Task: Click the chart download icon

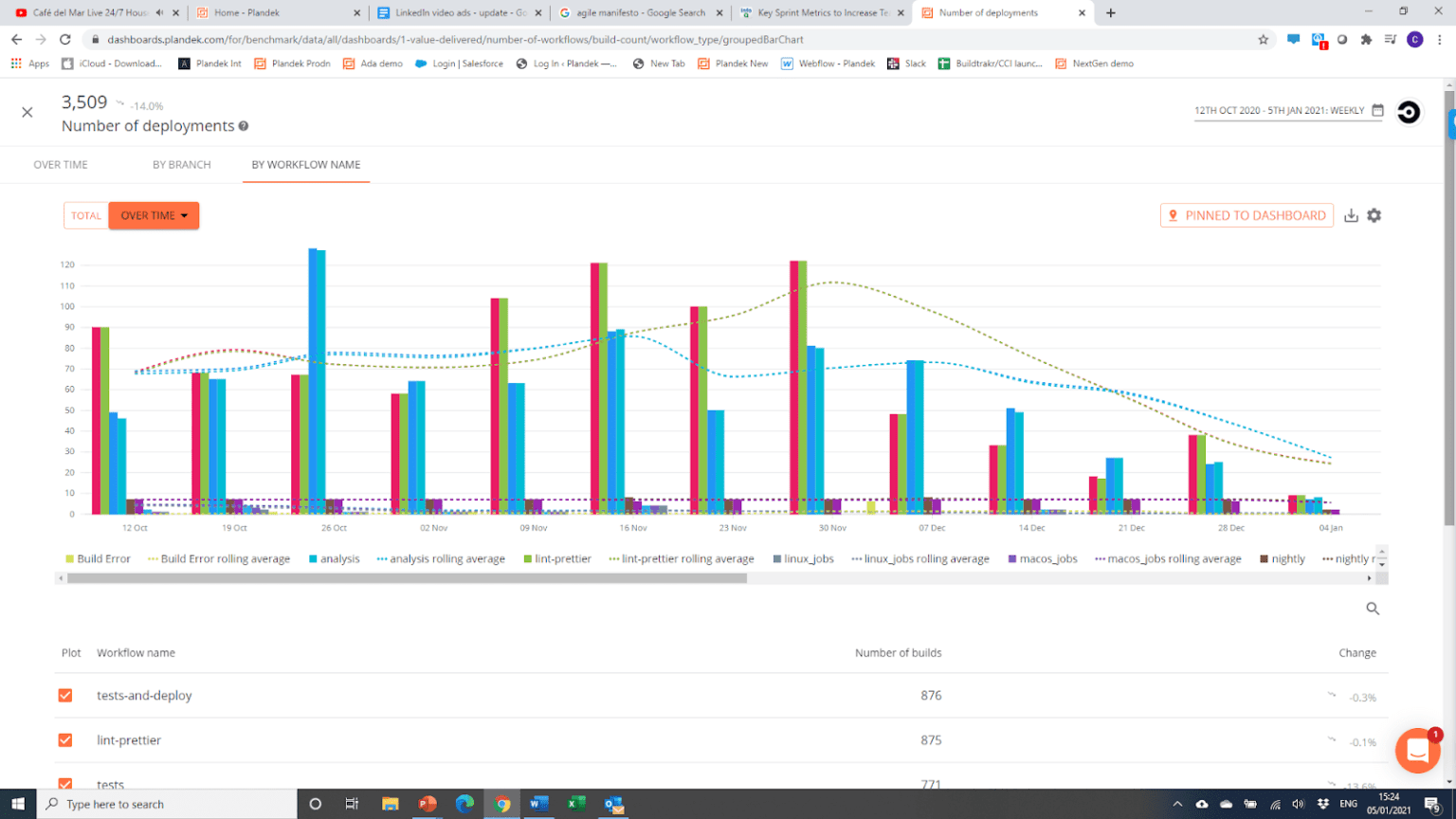Action: point(1352,215)
